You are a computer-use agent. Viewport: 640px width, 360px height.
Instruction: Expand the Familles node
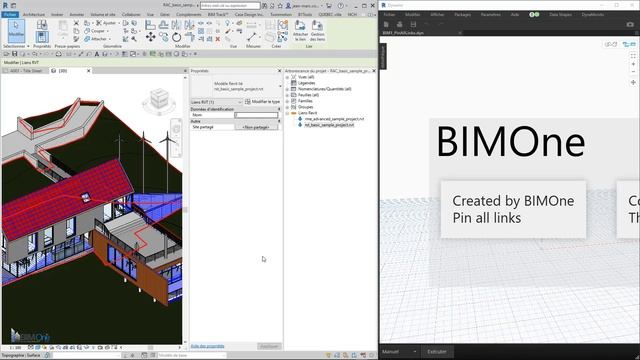(287, 101)
